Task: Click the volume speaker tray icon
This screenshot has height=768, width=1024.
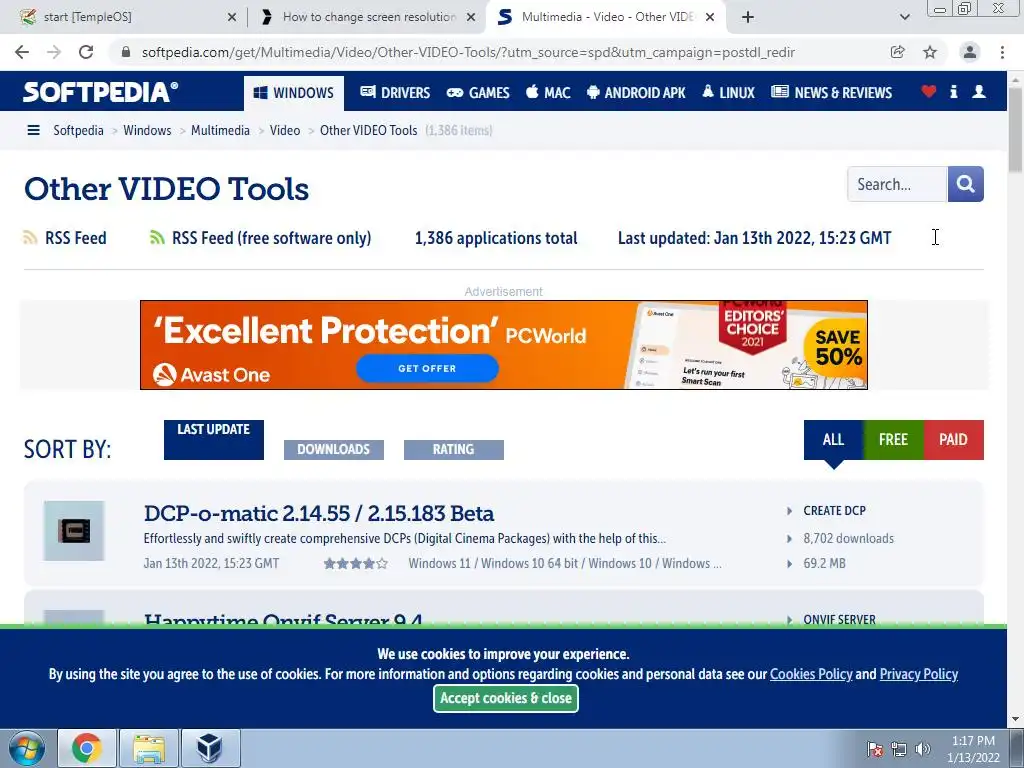Action: click(922, 749)
